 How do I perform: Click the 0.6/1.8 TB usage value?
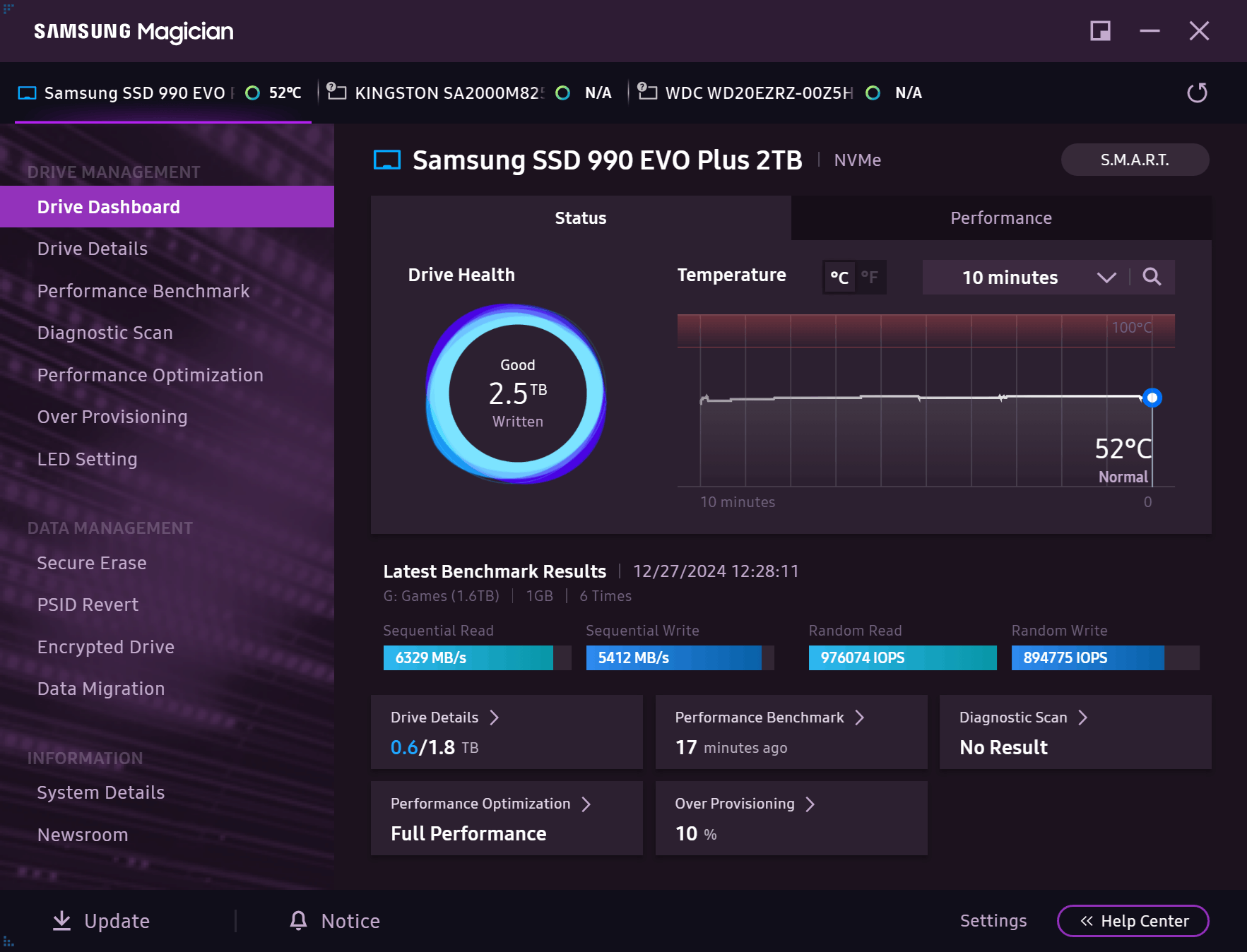(435, 747)
